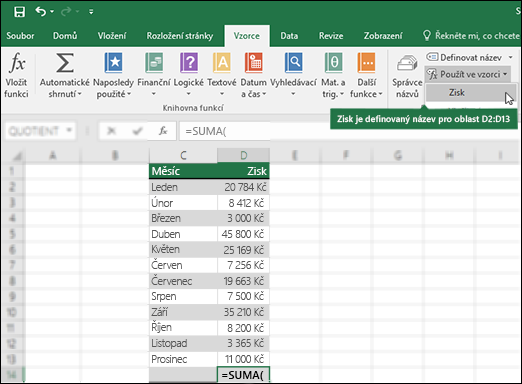Select row 2 header
This screenshot has width=522, height=384.
click(x=12, y=187)
